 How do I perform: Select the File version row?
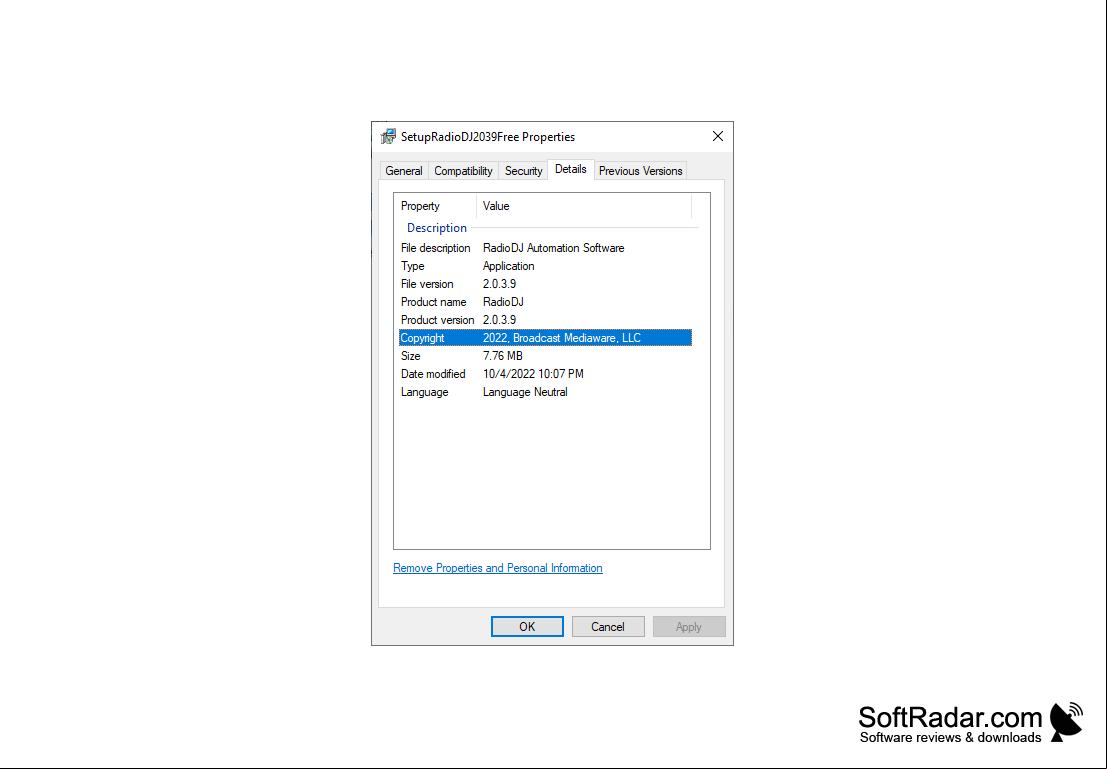click(545, 284)
